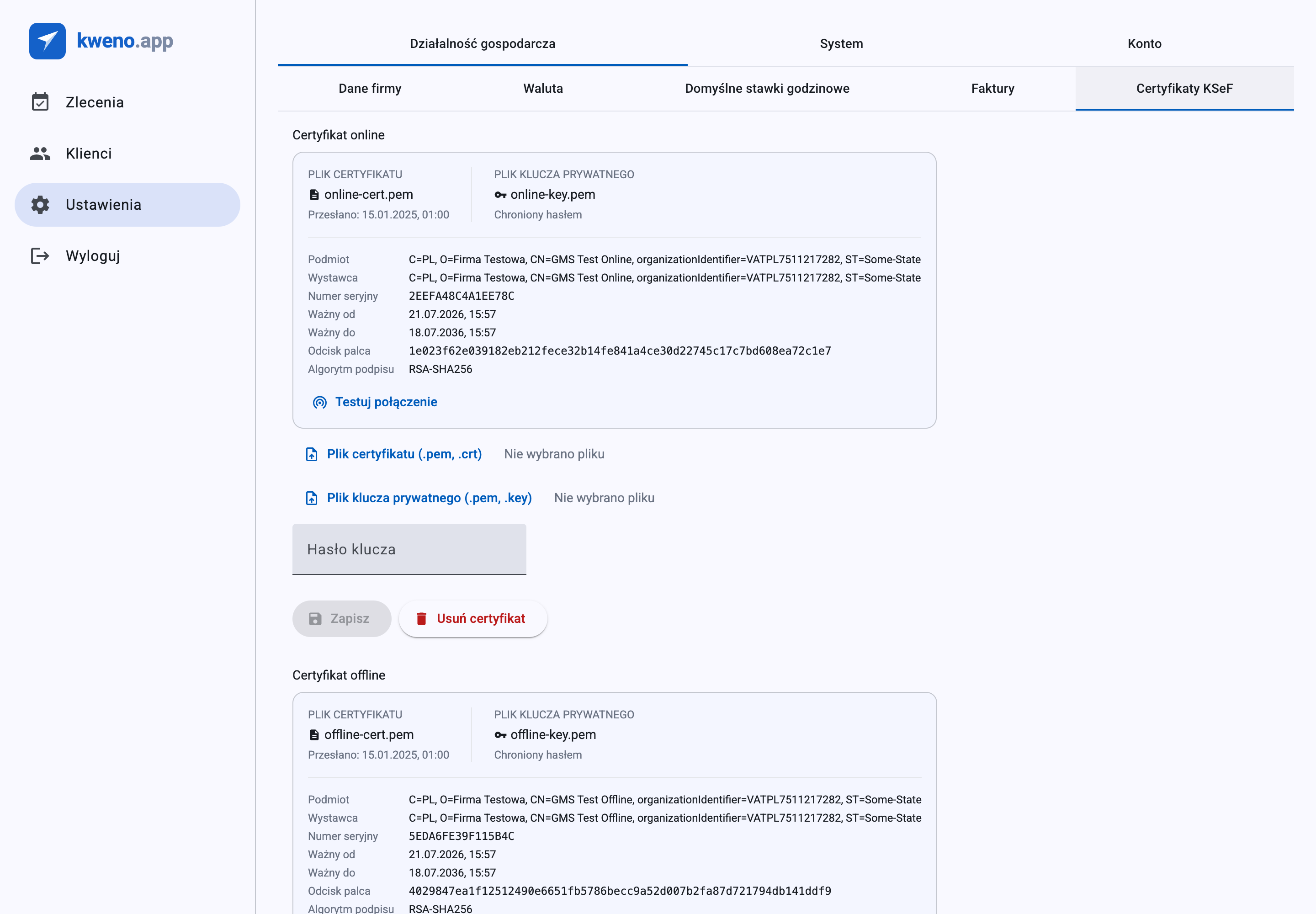
Task: Click the online-key.pem file name
Action: (x=553, y=195)
